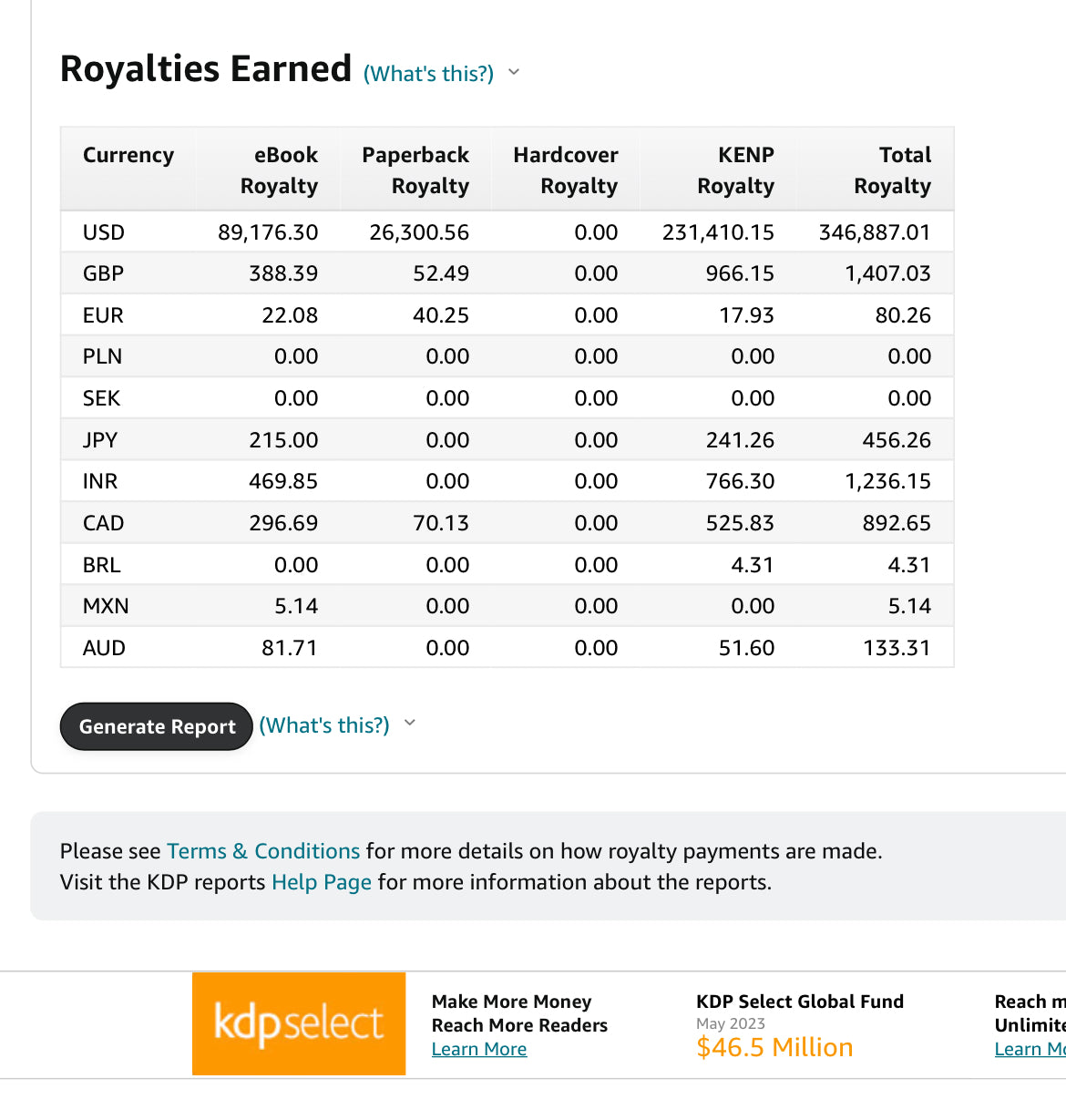Image resolution: width=1066 pixels, height=1120 pixels.
Task: Open the Terms & Conditions link
Action: (x=263, y=851)
